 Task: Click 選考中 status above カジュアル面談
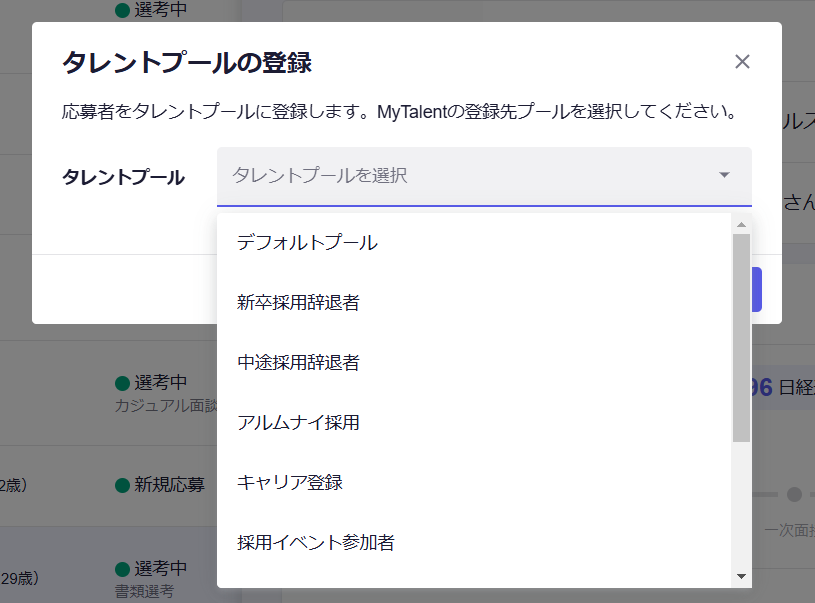(x=160, y=383)
